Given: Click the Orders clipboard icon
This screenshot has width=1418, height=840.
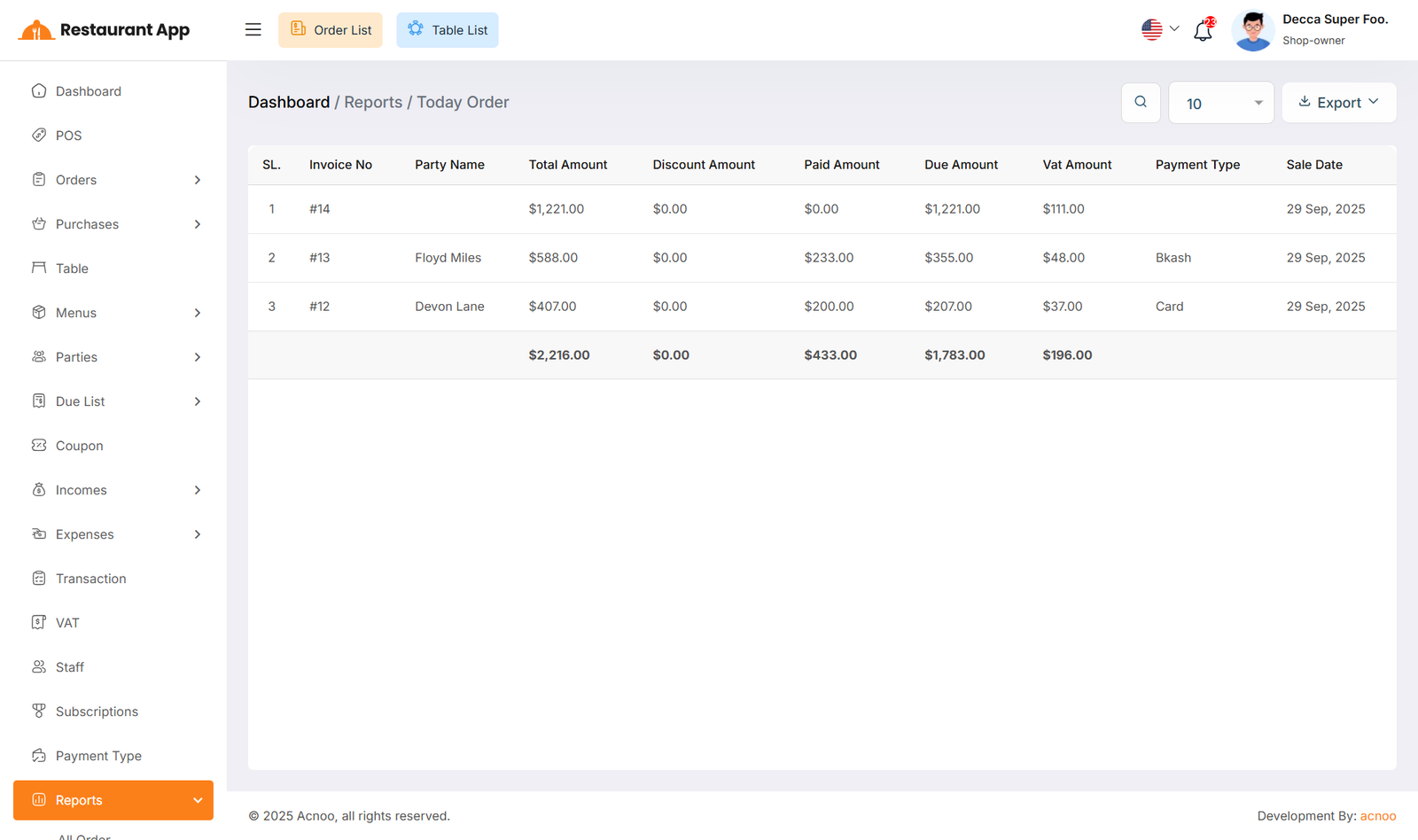Looking at the screenshot, I should (39, 179).
